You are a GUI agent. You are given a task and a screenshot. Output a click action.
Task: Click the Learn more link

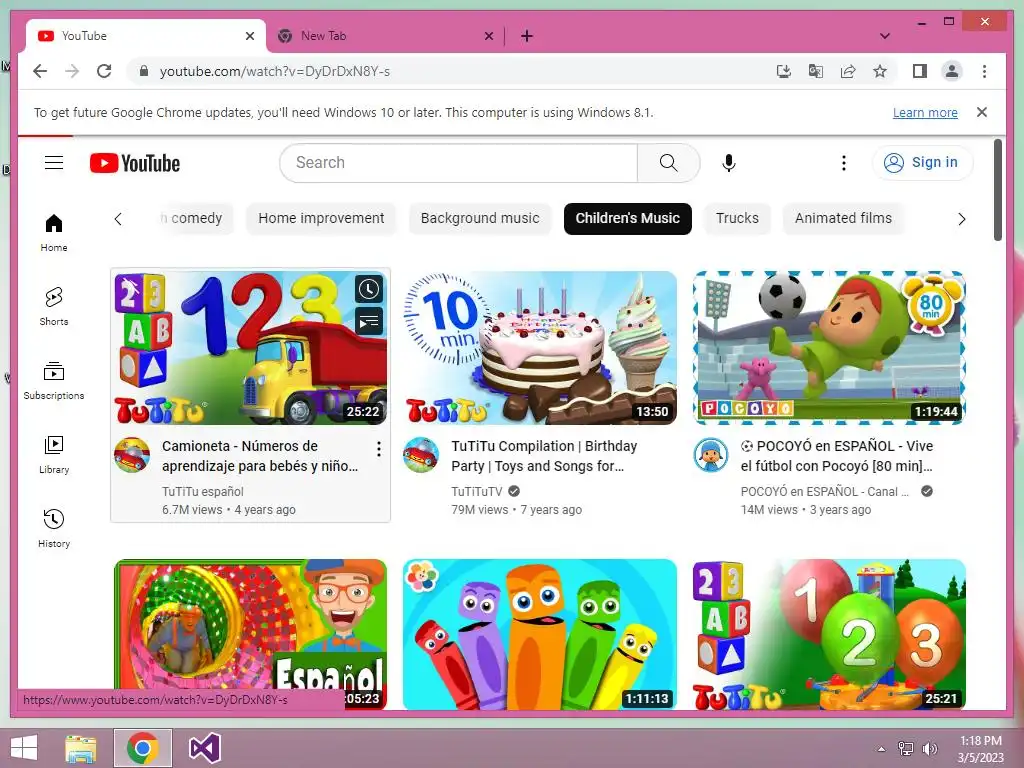coord(925,112)
